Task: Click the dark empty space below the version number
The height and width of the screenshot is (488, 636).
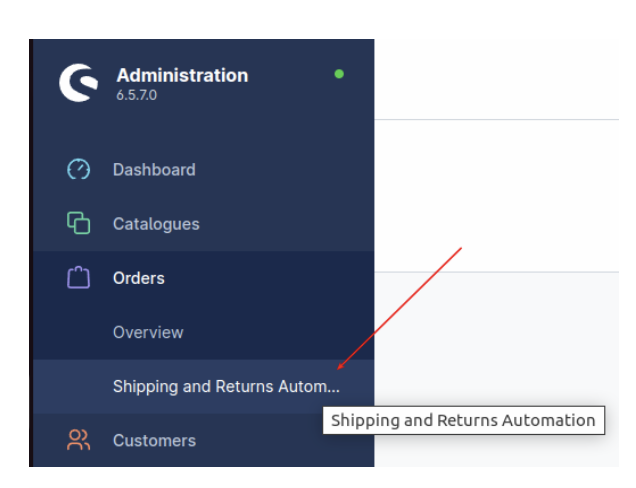Action: [204, 124]
